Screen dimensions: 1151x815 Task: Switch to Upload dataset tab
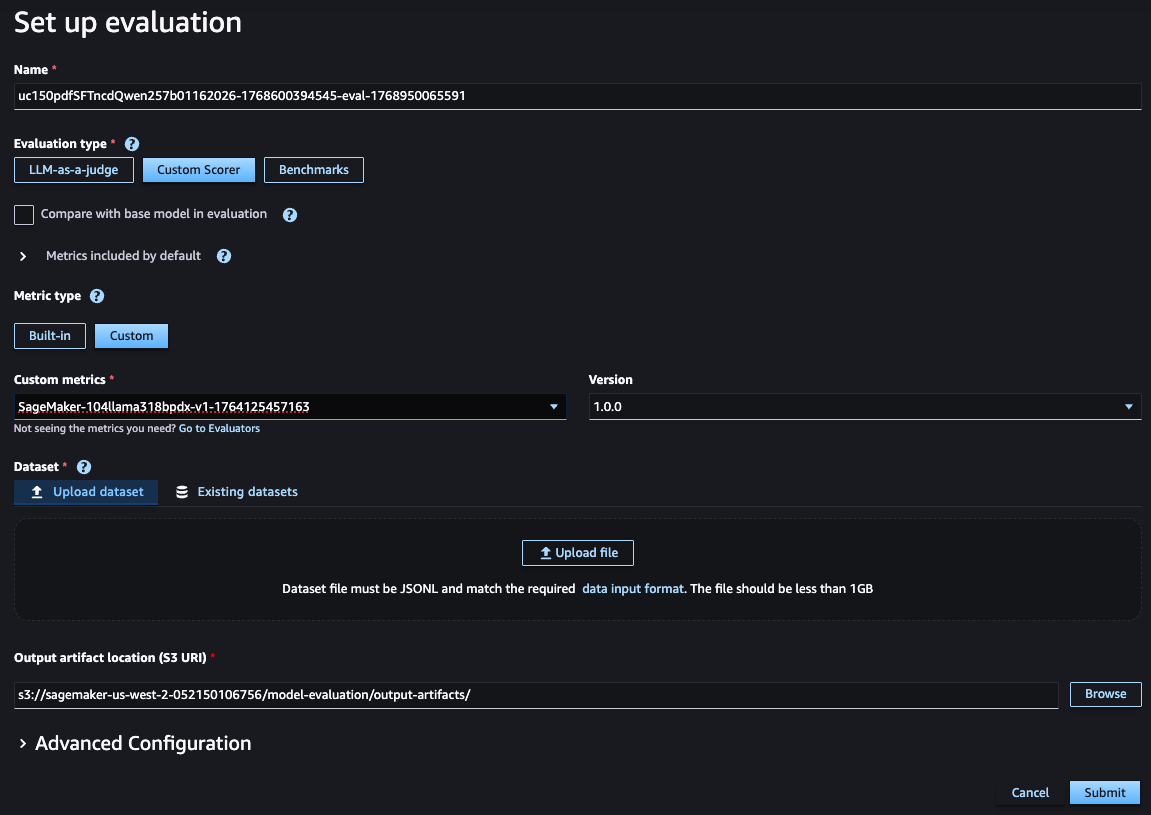coord(86,492)
